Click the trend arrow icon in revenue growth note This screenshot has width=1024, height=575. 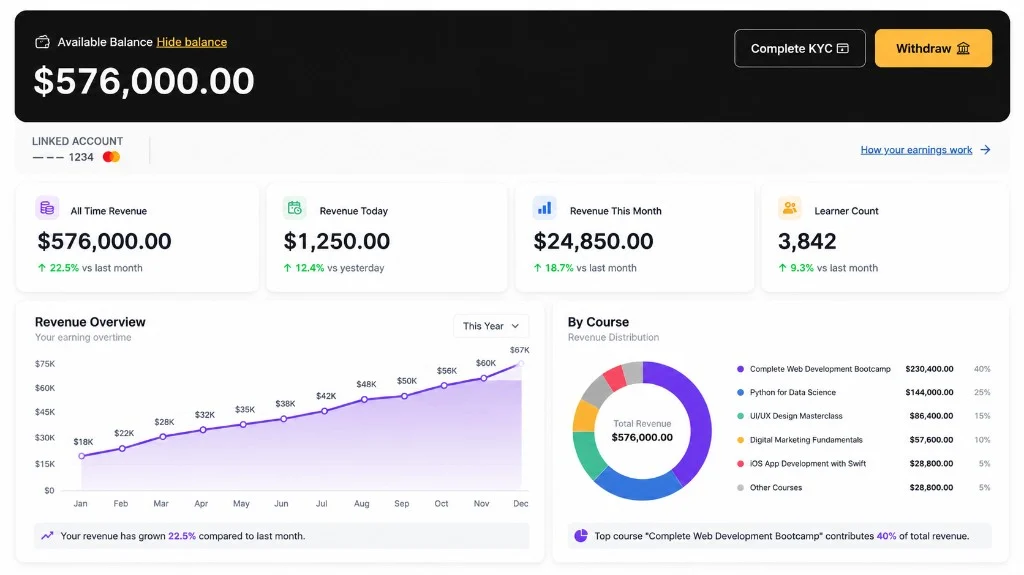(x=47, y=536)
